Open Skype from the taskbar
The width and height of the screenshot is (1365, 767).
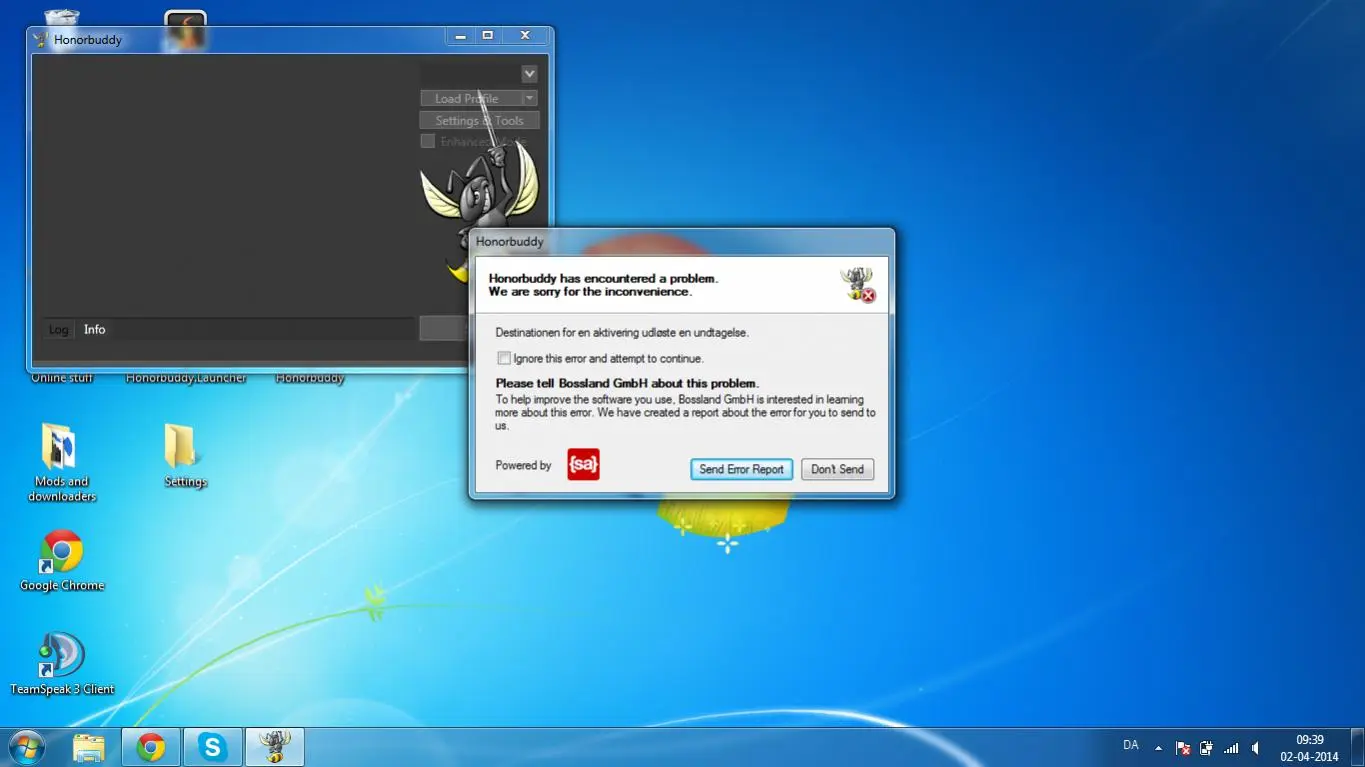212,747
